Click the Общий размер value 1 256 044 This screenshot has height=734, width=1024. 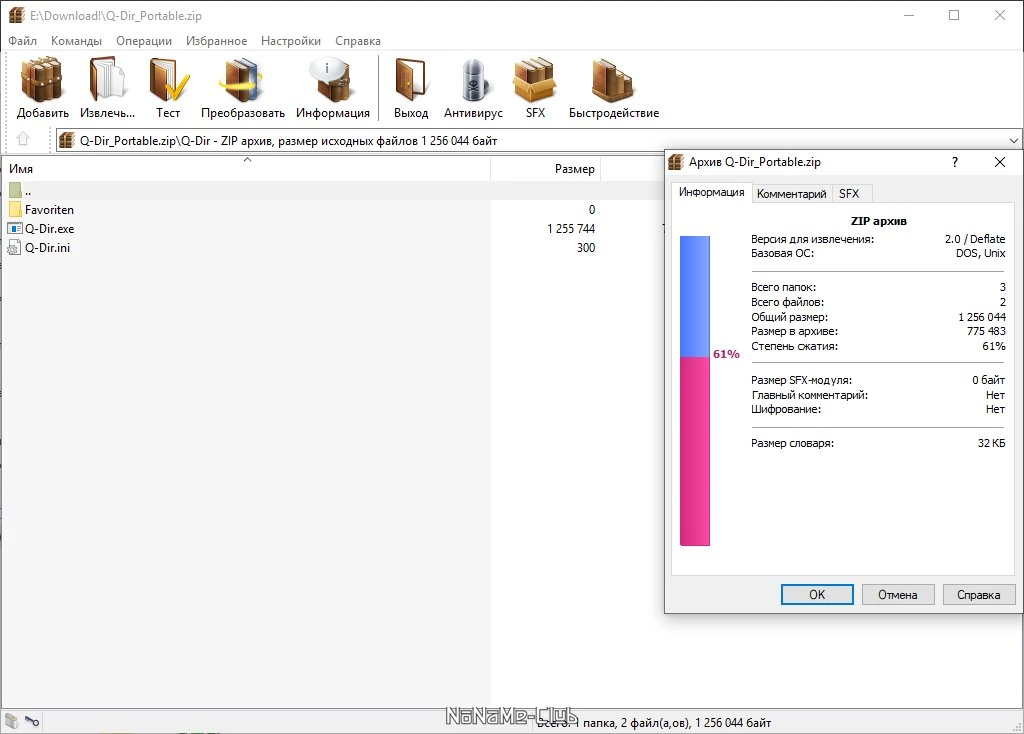coord(982,317)
